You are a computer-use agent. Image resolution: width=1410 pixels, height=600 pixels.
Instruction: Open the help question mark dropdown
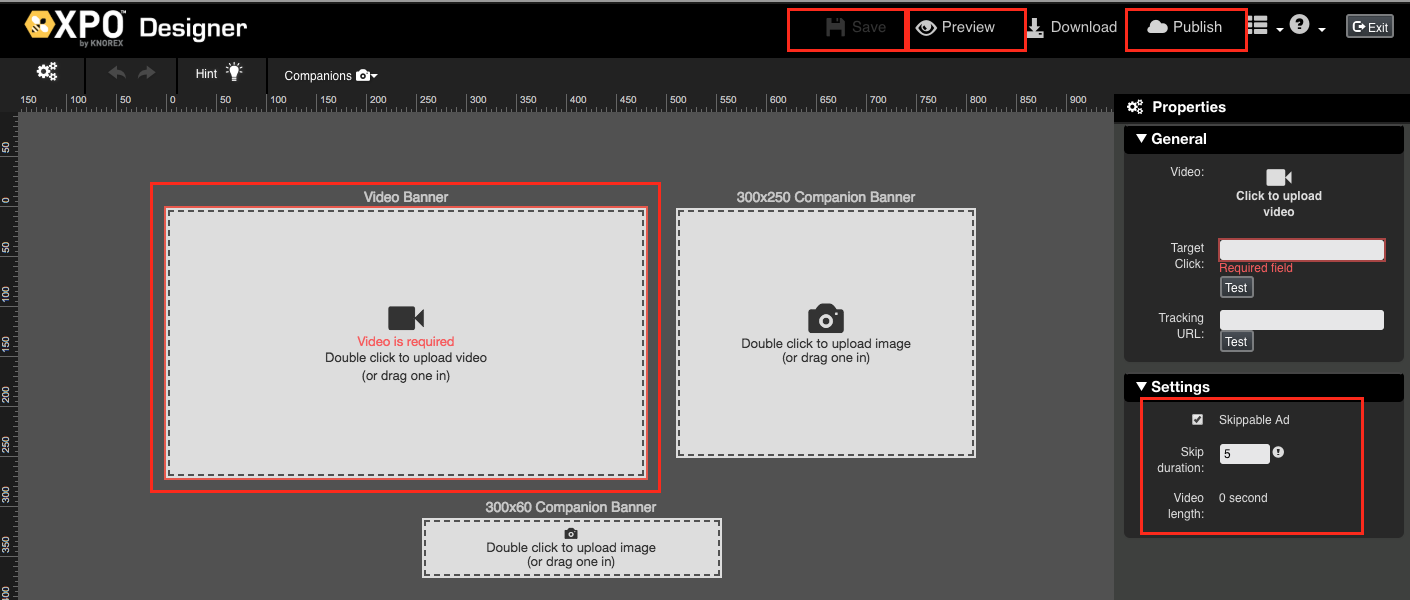[x=1306, y=27]
